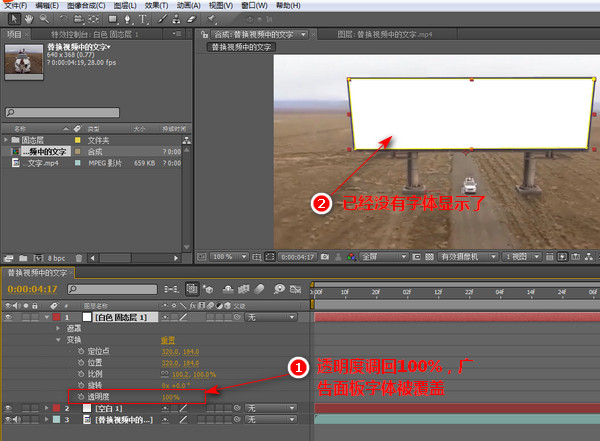Click the composition mini-flowchart icon in timeline
Screen dimensions: 600x441
pyautogui.click(x=171, y=289)
